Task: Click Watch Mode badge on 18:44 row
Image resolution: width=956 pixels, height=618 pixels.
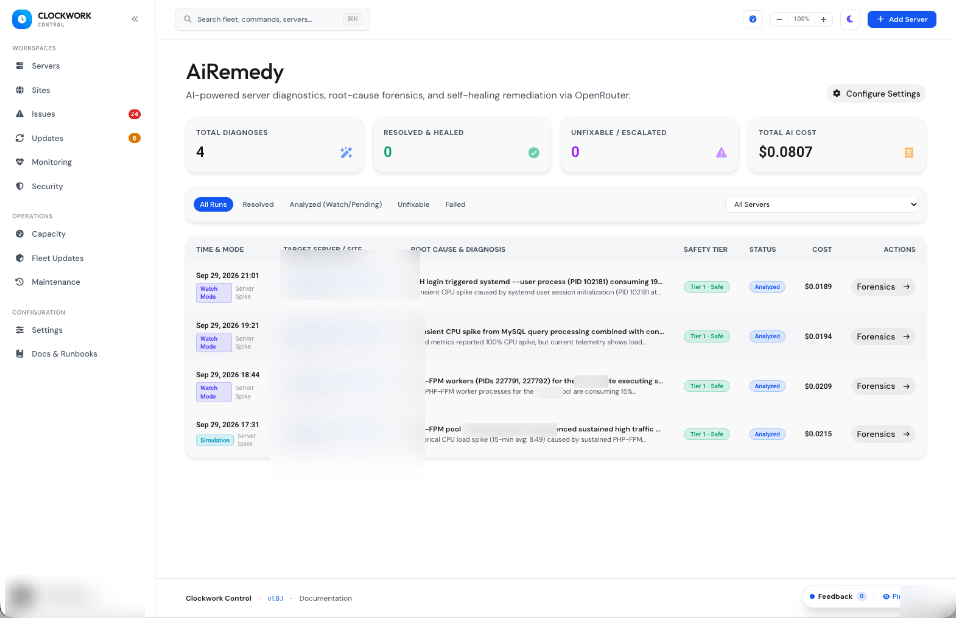Action: 213,392
